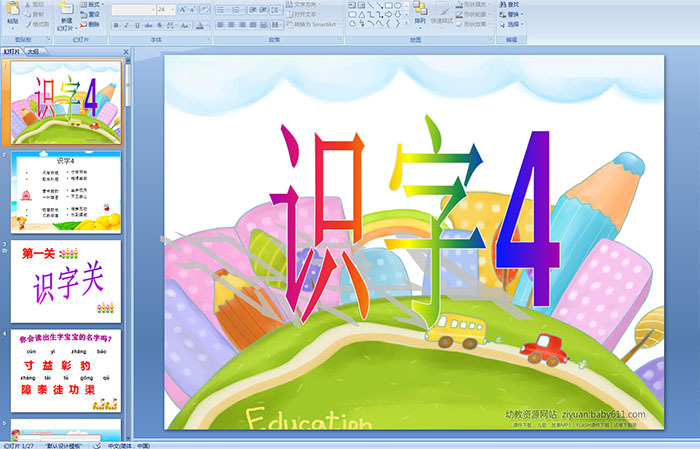Open the Paragraph dialog launcher
The width and height of the screenshot is (700, 449).
340,39
